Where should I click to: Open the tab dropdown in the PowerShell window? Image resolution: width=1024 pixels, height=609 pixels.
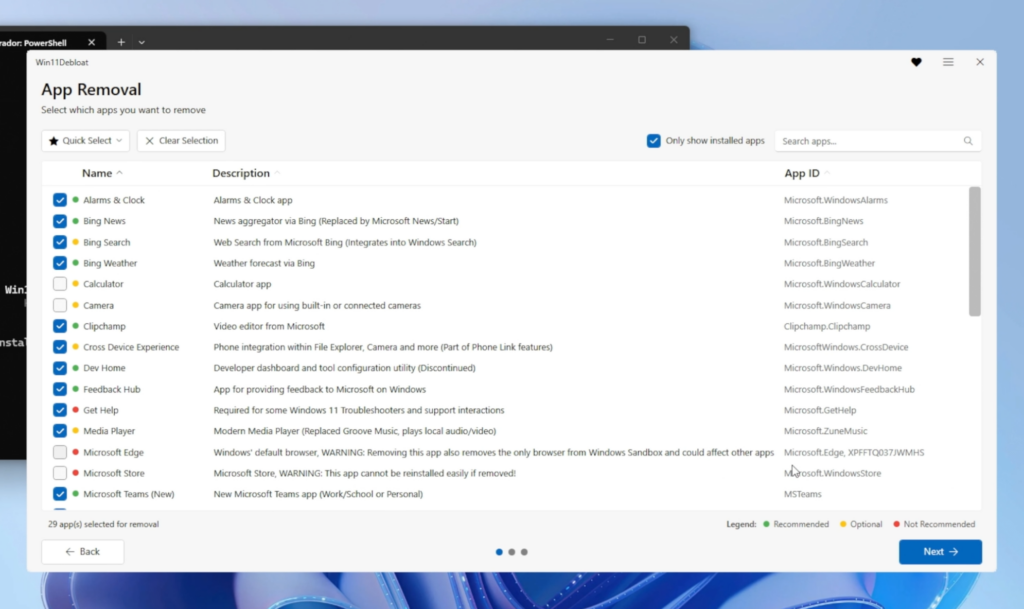[x=142, y=42]
